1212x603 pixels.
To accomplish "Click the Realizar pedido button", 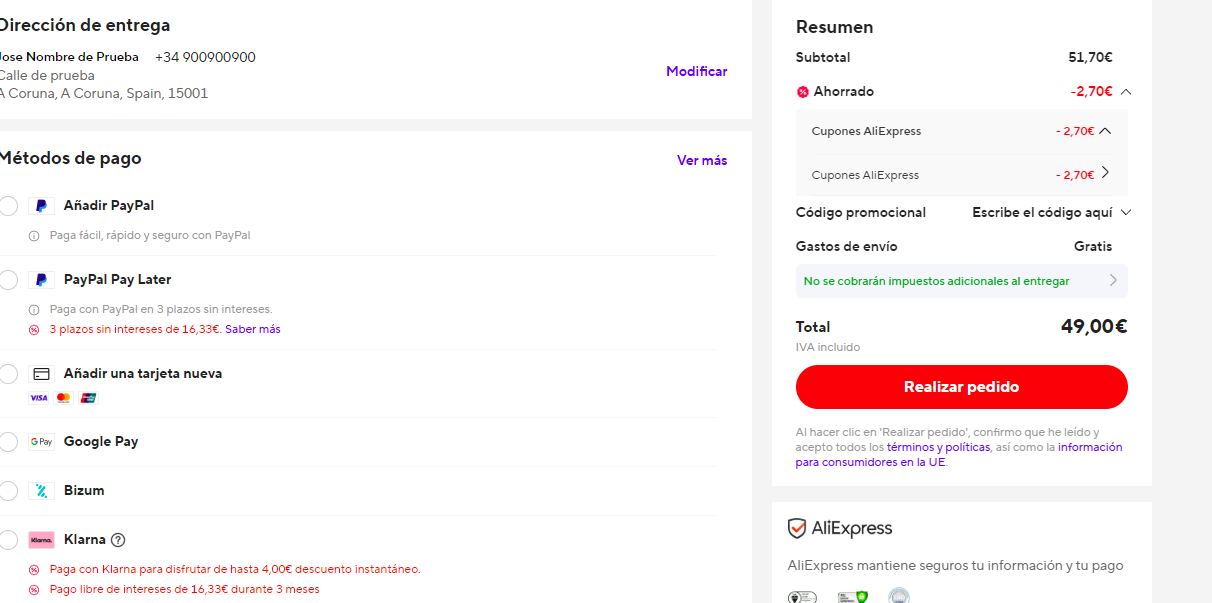I will coord(961,387).
